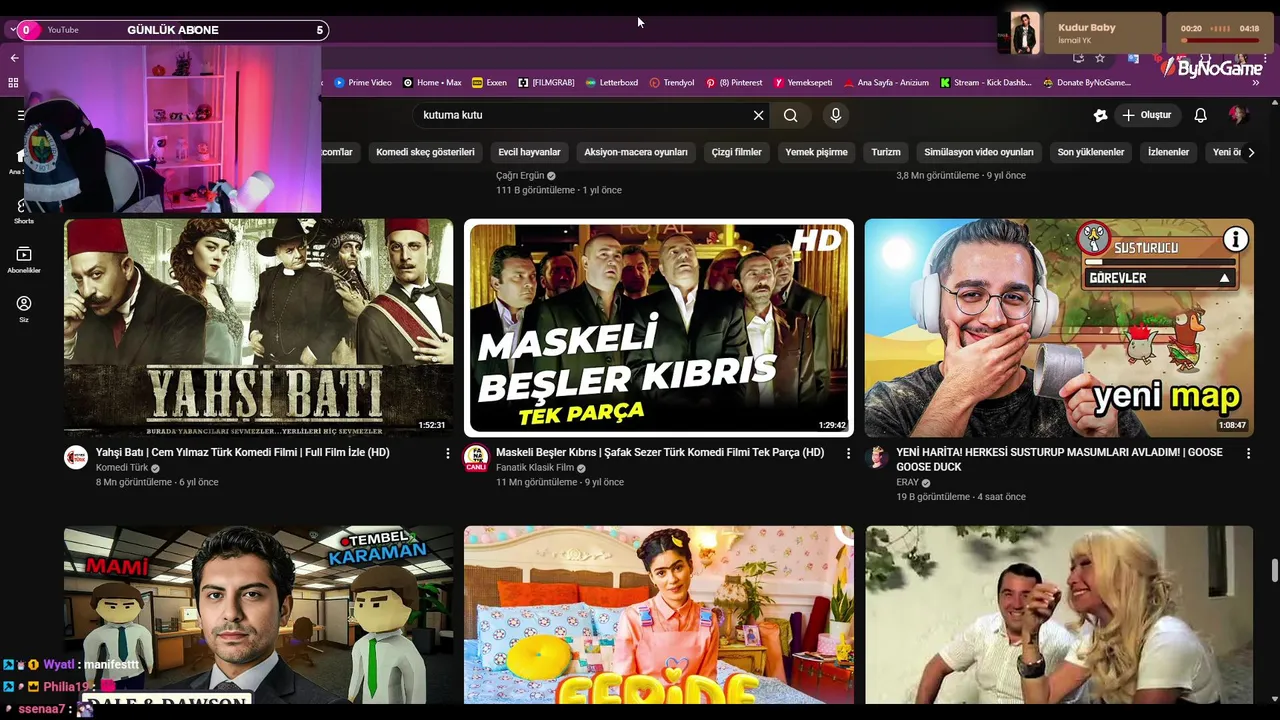Open the Fanatik Klasik Film channel name
Viewport: 1280px width, 720px height.
[535, 468]
